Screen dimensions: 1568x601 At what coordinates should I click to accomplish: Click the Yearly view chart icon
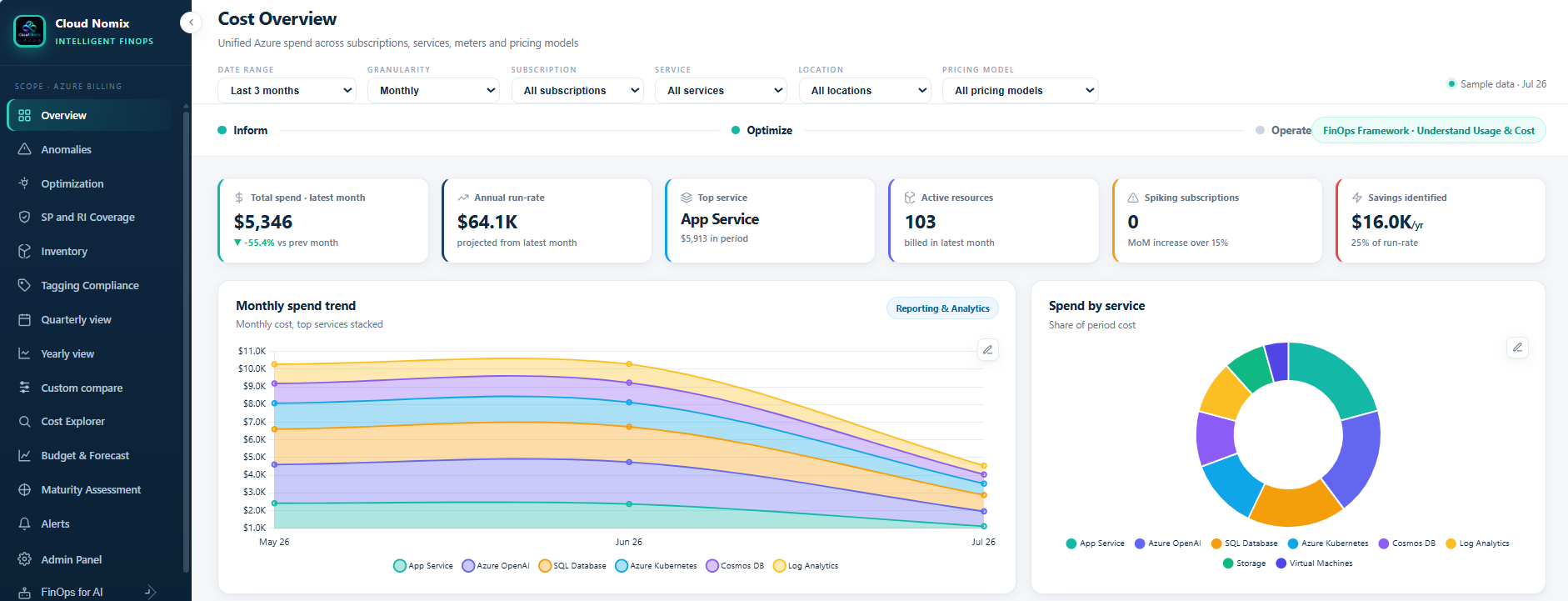click(x=24, y=353)
